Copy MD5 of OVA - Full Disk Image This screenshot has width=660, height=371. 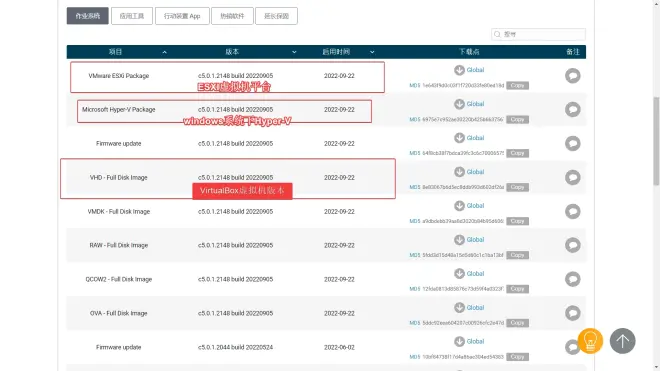pyautogui.click(x=517, y=323)
